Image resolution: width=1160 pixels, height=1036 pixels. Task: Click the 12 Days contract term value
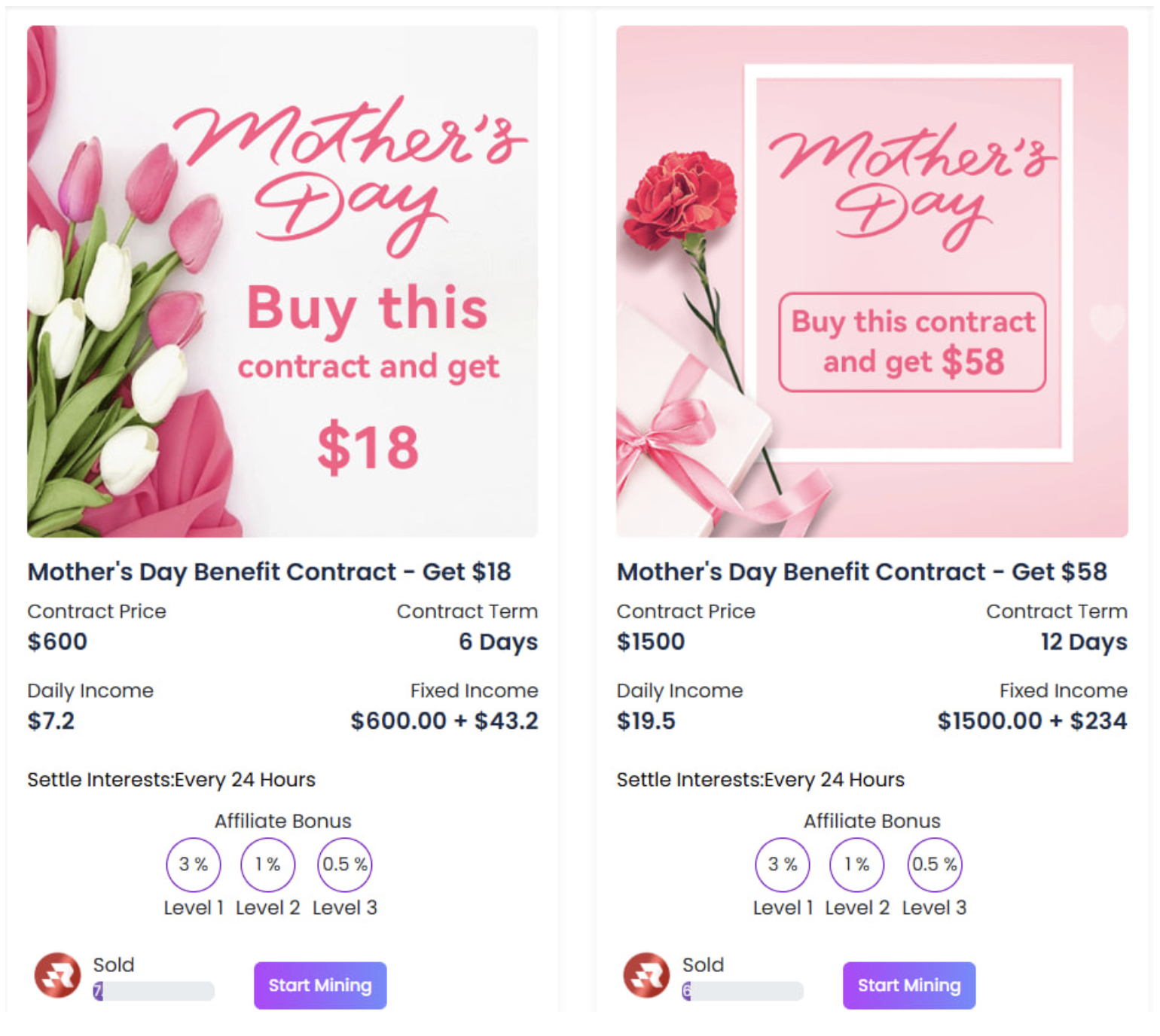1084,642
